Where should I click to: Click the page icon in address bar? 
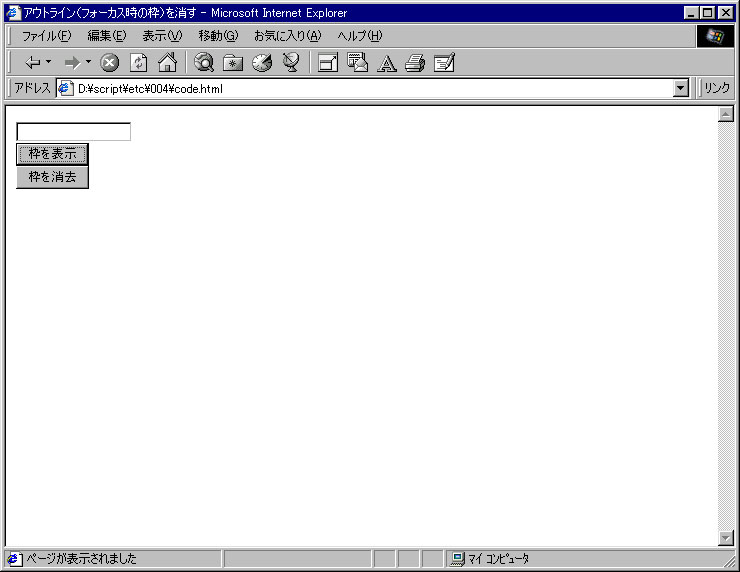pyautogui.click(x=65, y=88)
